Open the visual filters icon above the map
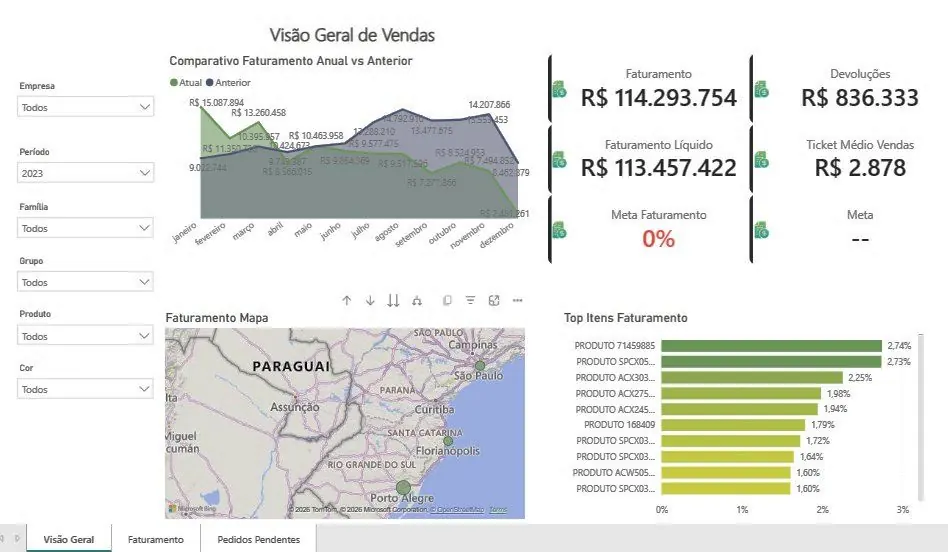The image size is (948, 552). point(470,300)
